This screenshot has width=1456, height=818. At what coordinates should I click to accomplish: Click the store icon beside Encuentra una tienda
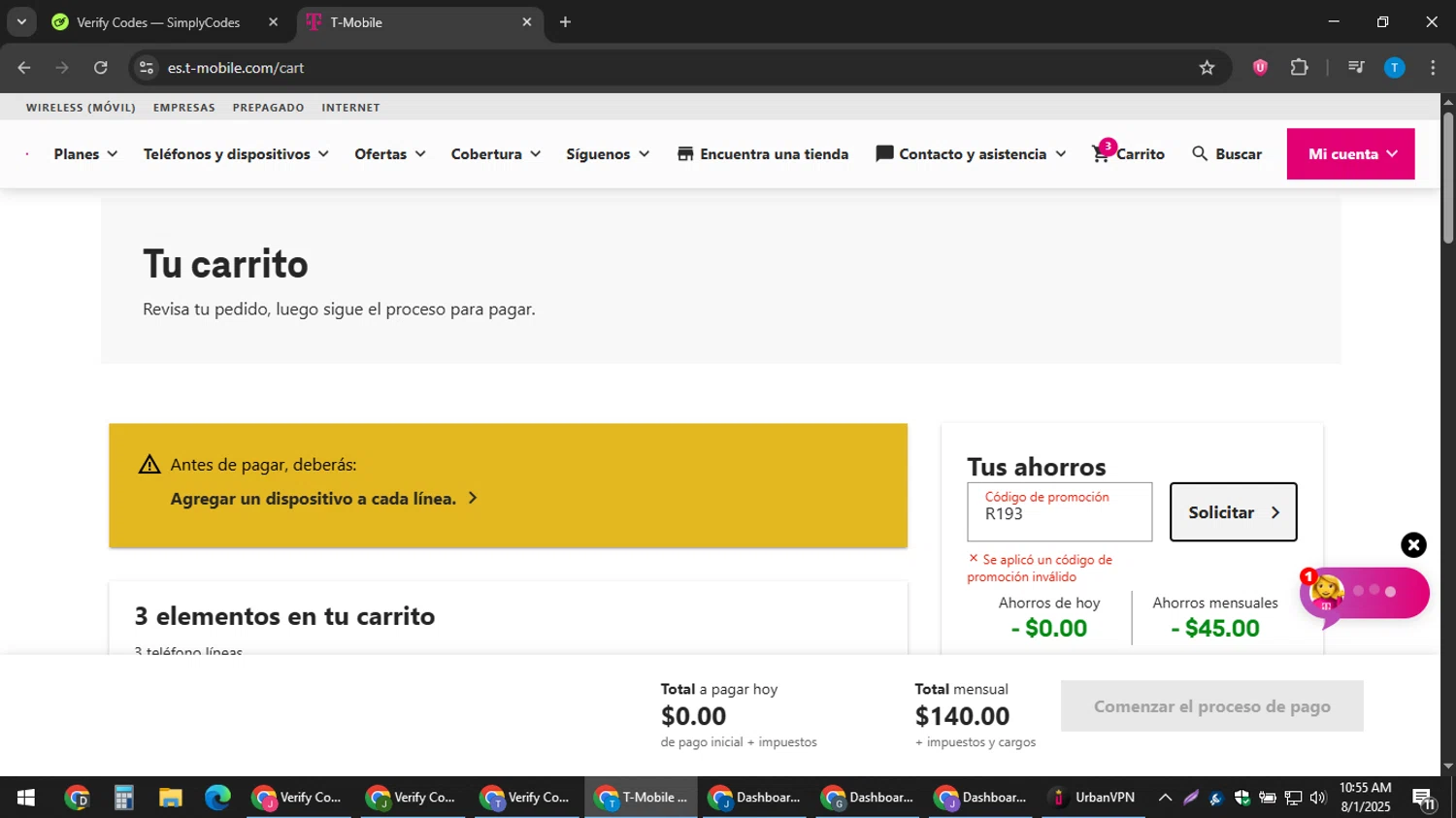coord(685,153)
